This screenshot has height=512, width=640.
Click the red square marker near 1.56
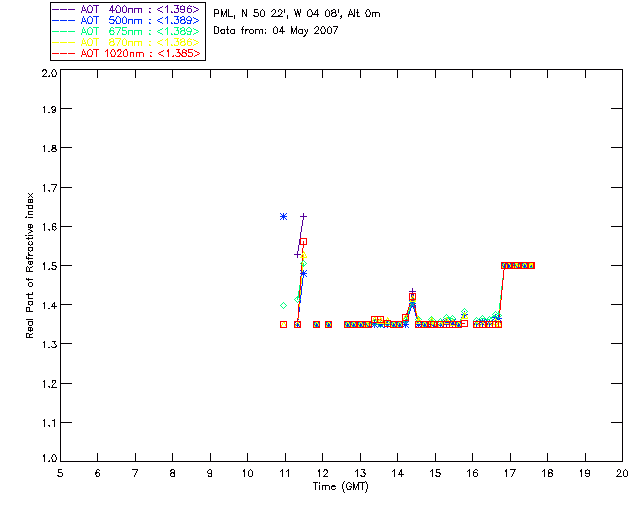click(x=303, y=242)
